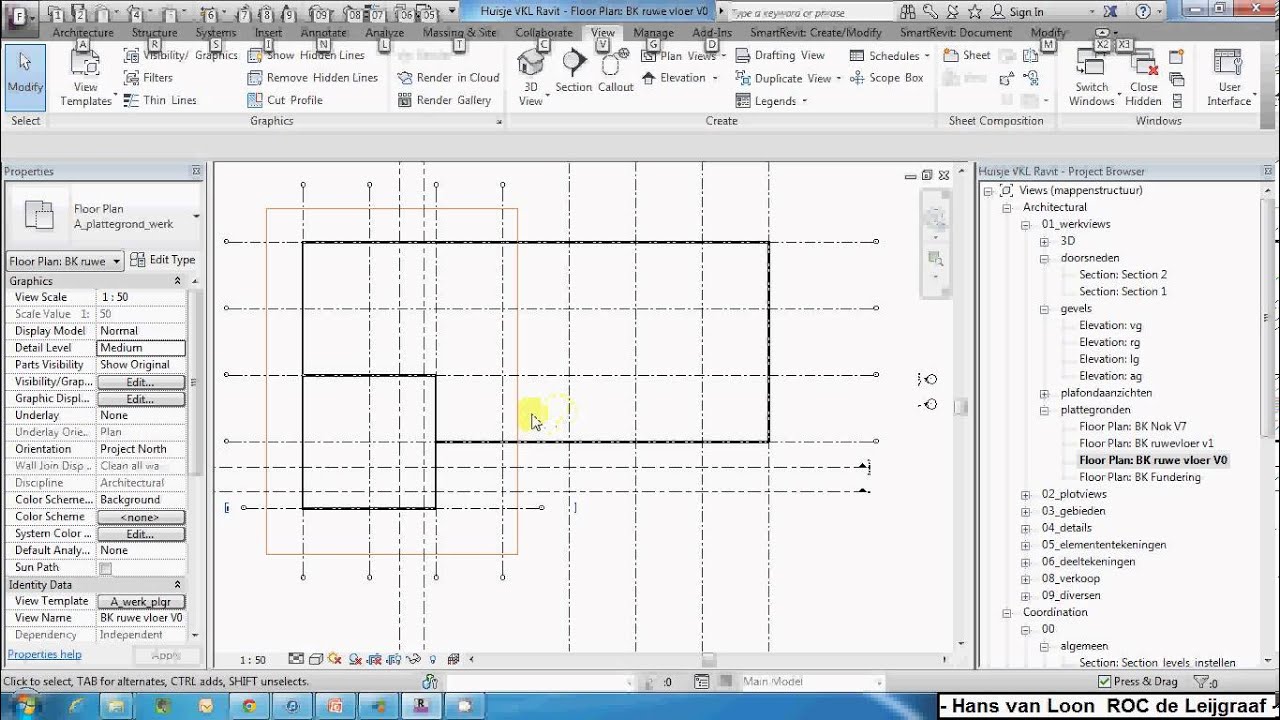The width and height of the screenshot is (1280, 720).
Task: Click the Edit Type button
Action: click(x=163, y=260)
